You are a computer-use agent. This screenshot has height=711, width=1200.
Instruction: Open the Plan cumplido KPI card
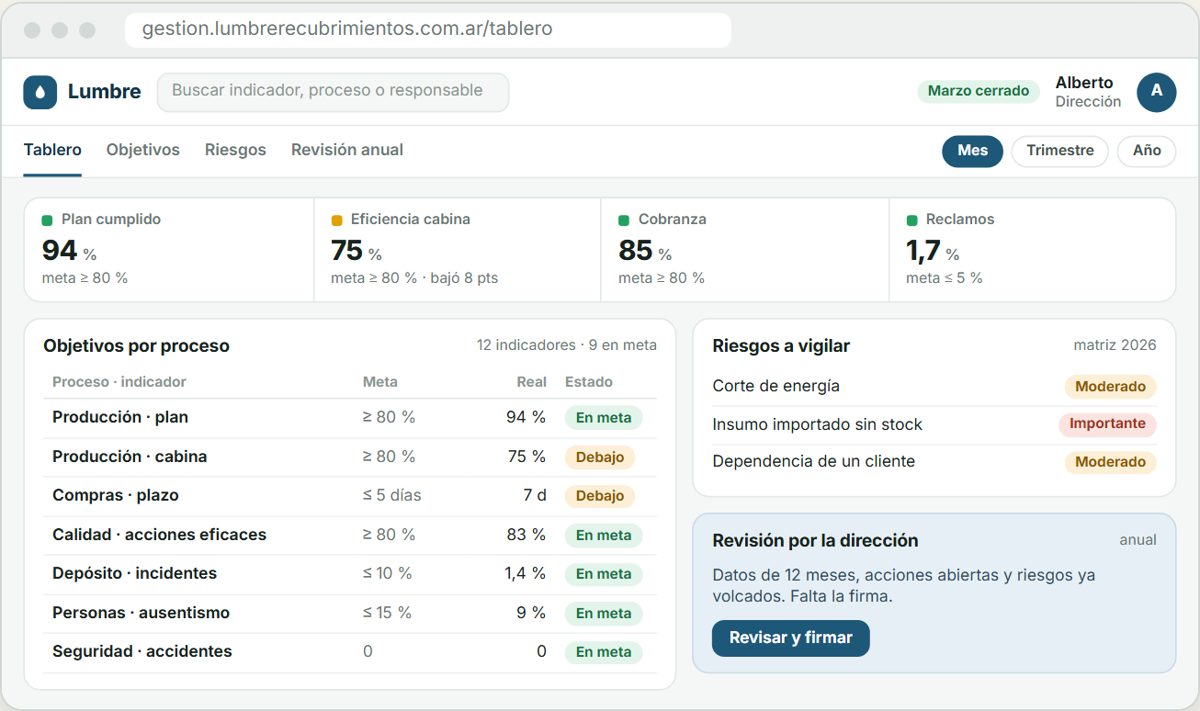(169, 249)
